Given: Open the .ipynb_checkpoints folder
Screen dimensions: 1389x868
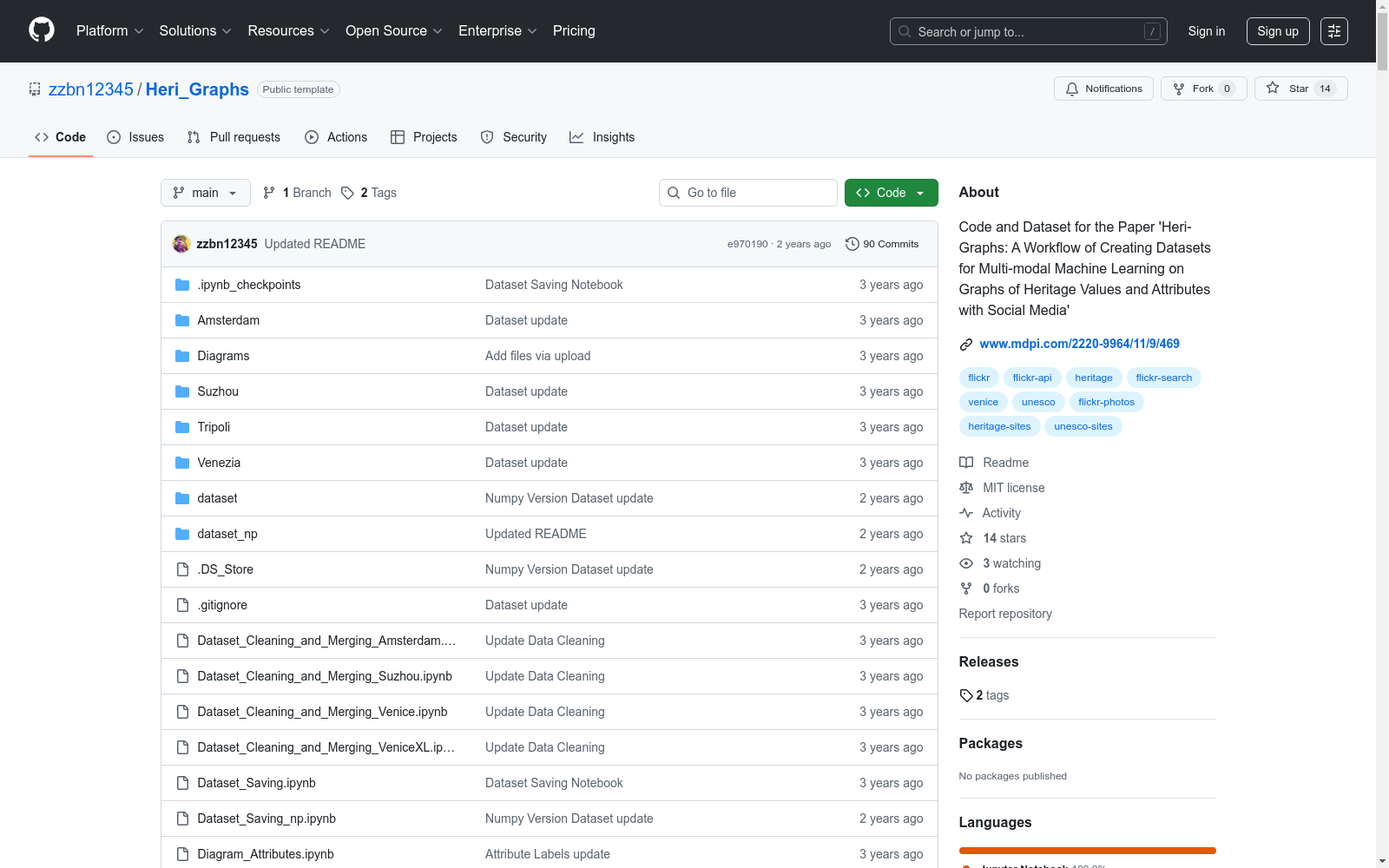Looking at the screenshot, I should point(249,285).
